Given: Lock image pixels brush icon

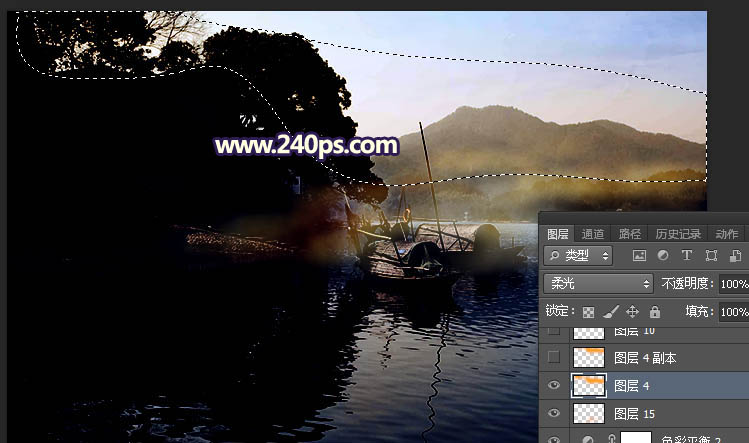Looking at the screenshot, I should coord(611,312).
